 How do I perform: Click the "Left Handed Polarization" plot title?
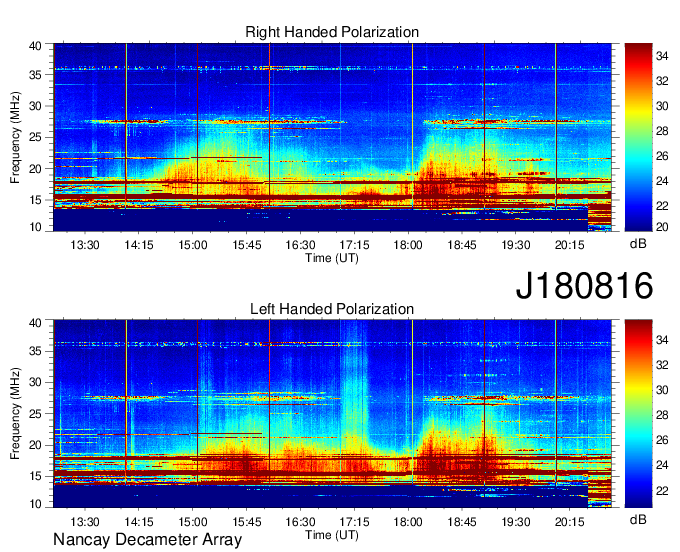(x=332, y=309)
